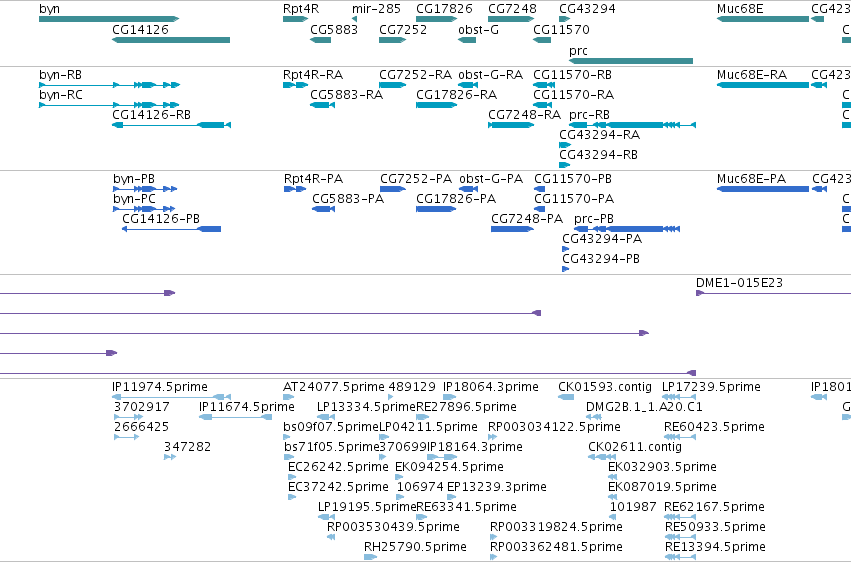
Task: Click the obst-G-RA transcript
Action: coord(468,85)
